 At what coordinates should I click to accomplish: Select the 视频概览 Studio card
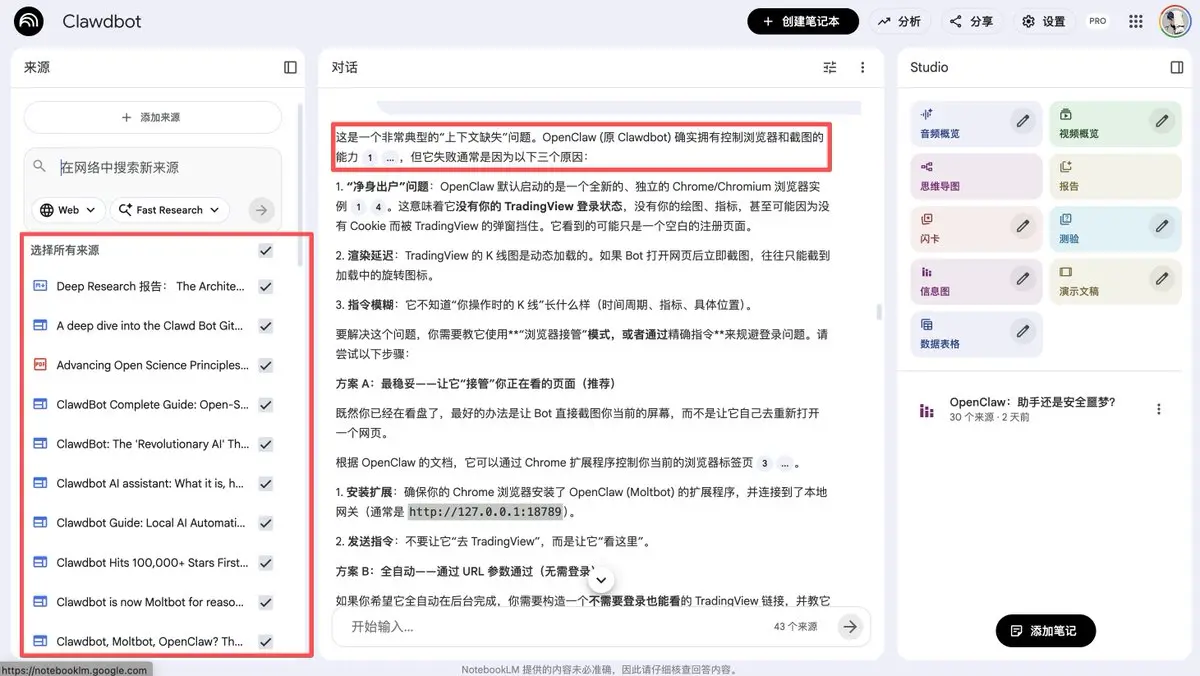1115,123
